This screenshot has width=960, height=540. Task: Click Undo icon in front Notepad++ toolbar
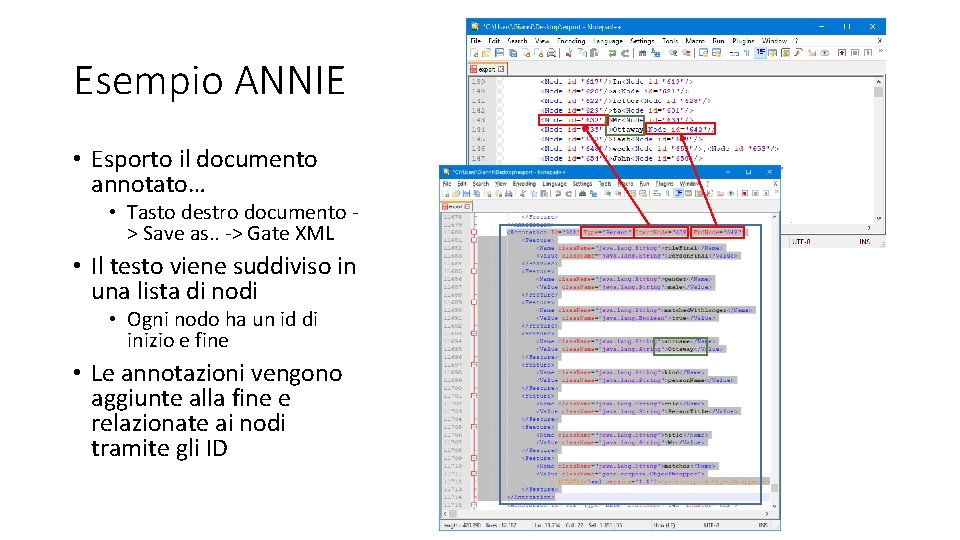(x=558, y=193)
